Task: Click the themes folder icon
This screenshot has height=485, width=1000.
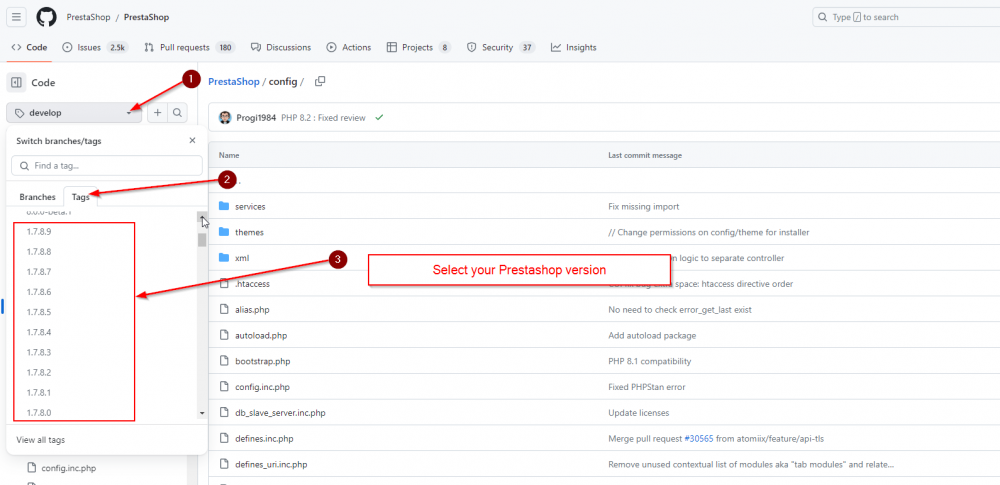Action: 224,232
